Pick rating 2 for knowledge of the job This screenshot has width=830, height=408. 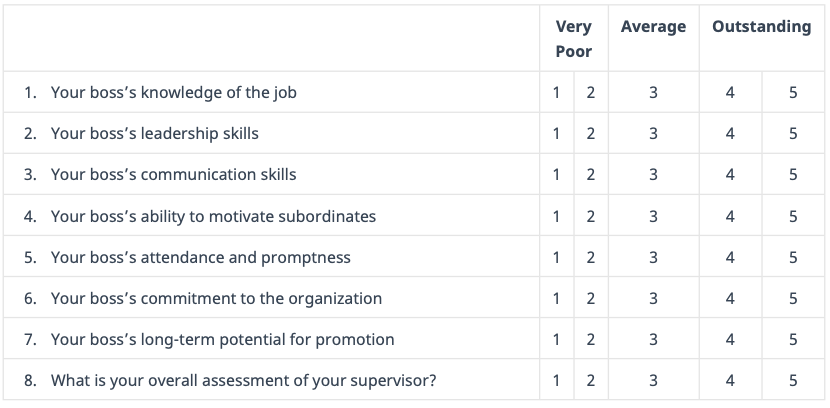point(590,93)
